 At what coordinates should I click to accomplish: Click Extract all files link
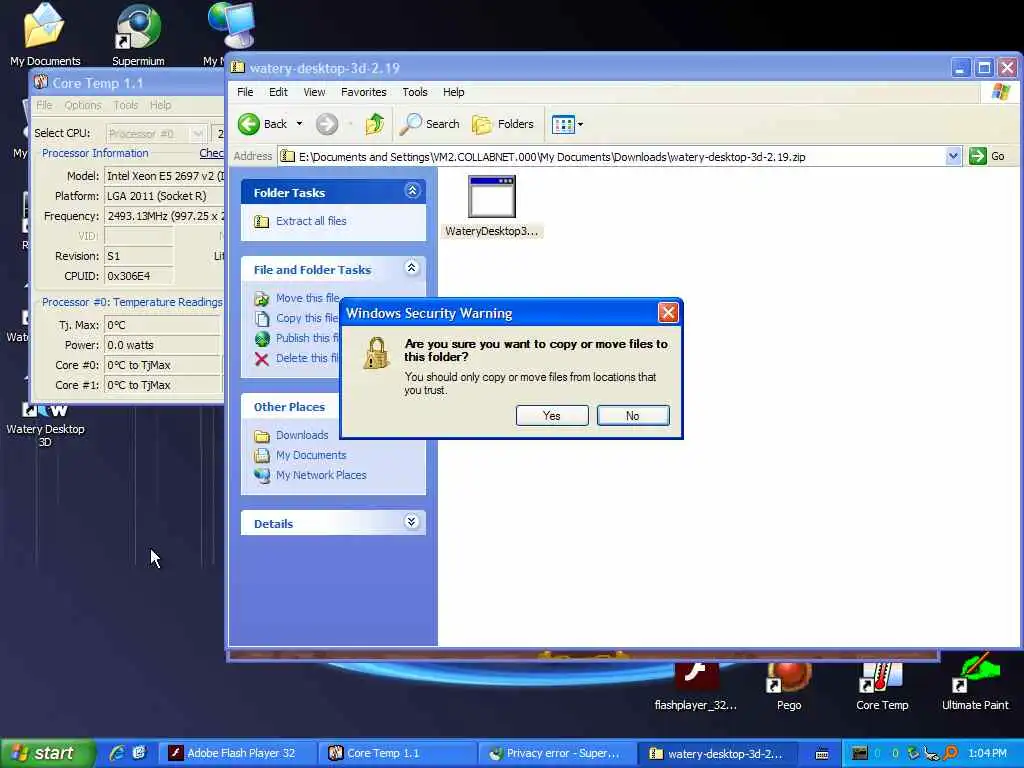pyautogui.click(x=311, y=221)
